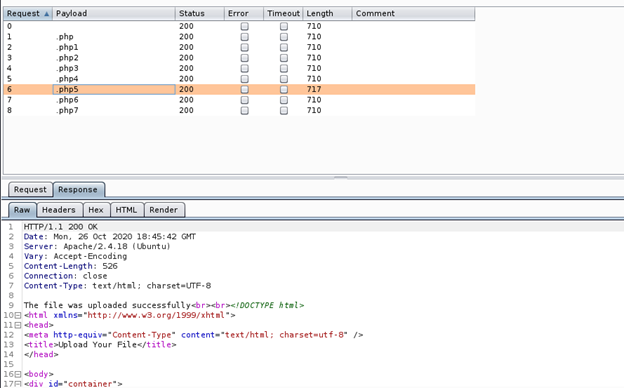
Task: Sort by the Timeout column header
Action: [283, 14]
